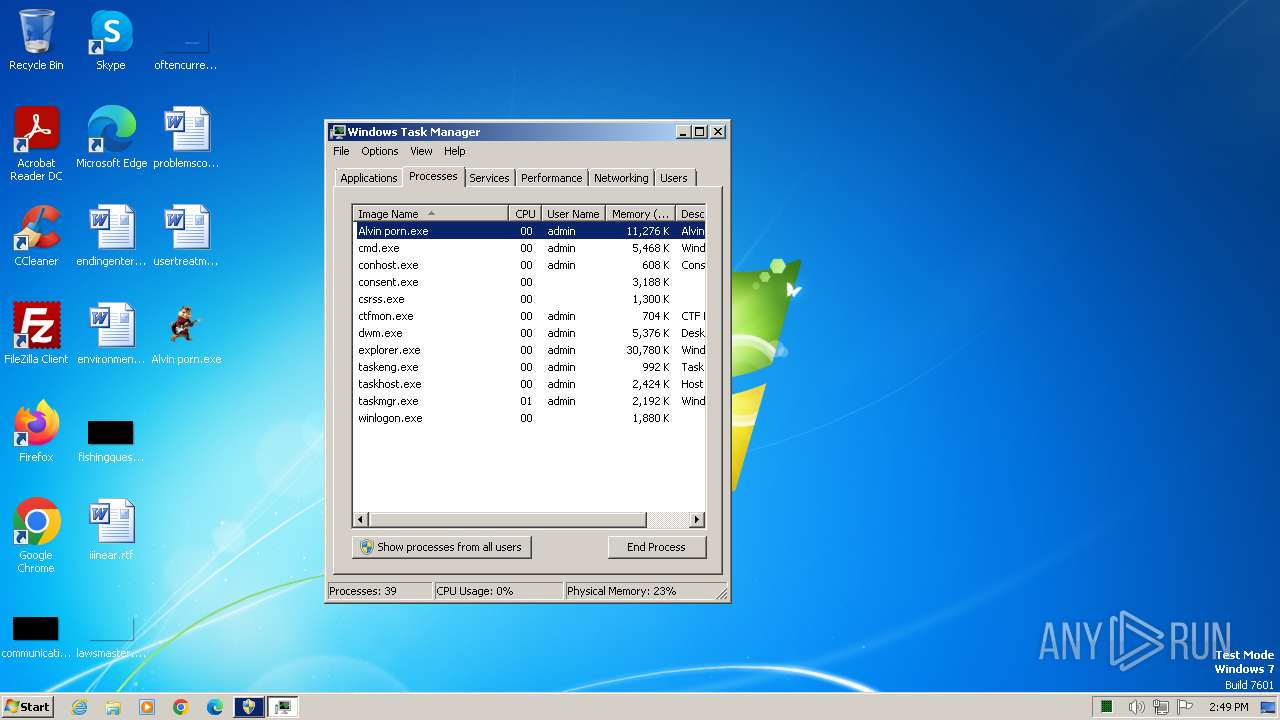Sort by CPU column header
1280x720 pixels.
pyautogui.click(x=525, y=213)
